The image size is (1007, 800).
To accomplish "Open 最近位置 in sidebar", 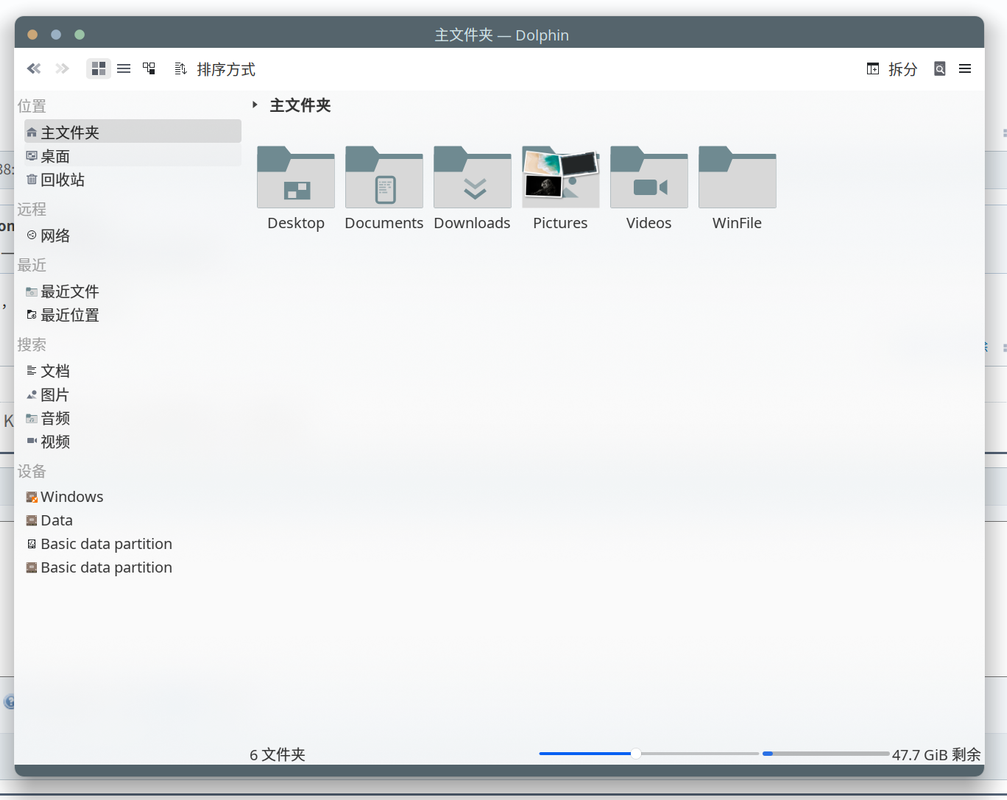I will click(133, 315).
